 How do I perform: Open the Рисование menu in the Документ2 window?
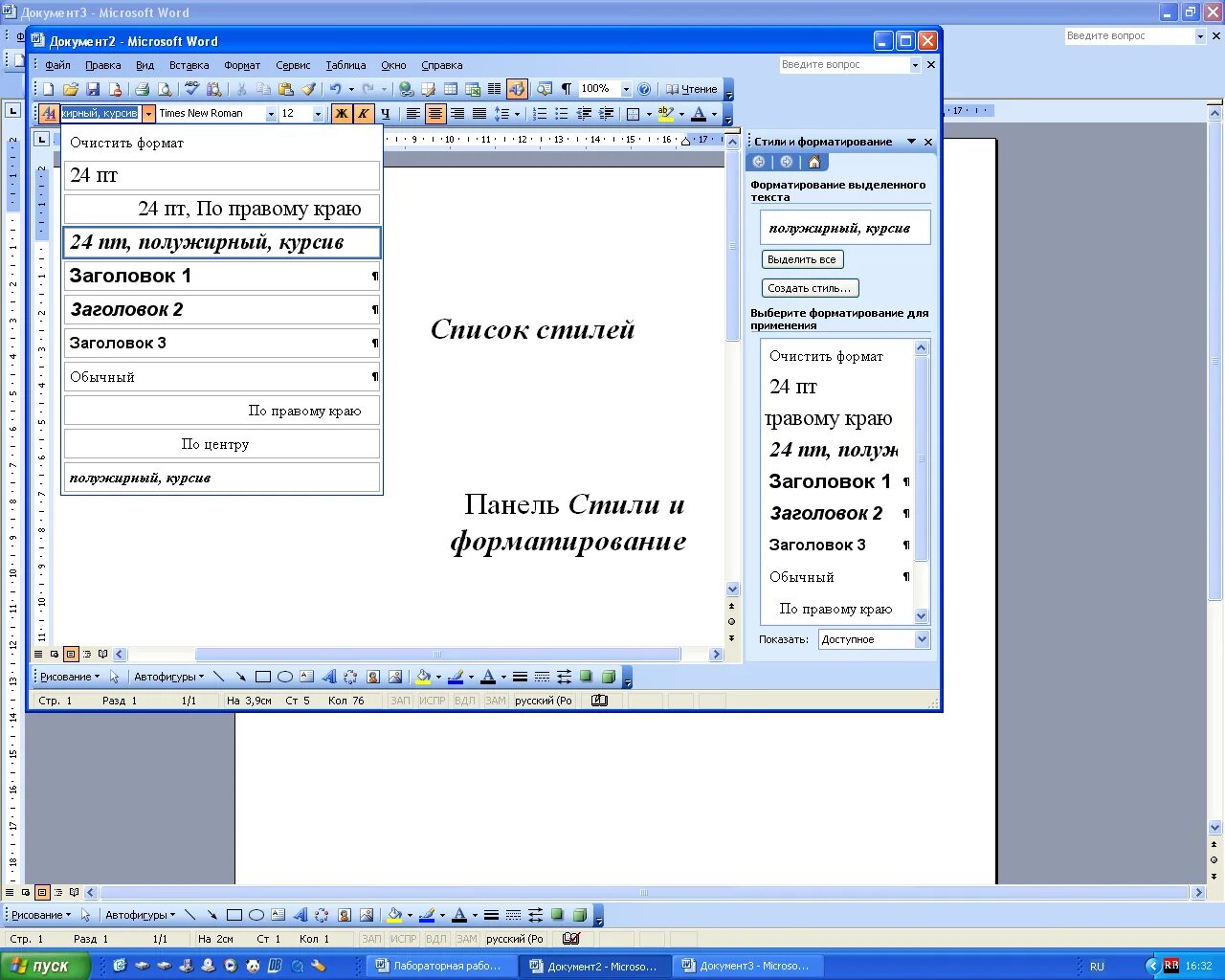pyautogui.click(x=70, y=677)
